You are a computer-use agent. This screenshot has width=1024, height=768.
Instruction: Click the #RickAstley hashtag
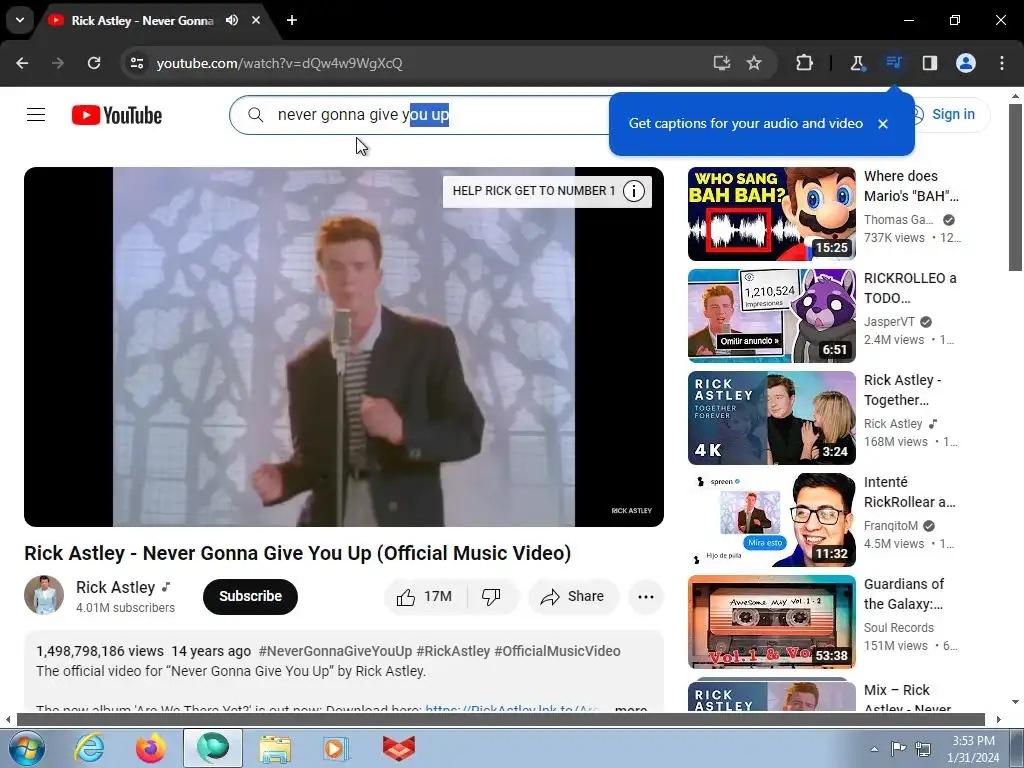[453, 651]
